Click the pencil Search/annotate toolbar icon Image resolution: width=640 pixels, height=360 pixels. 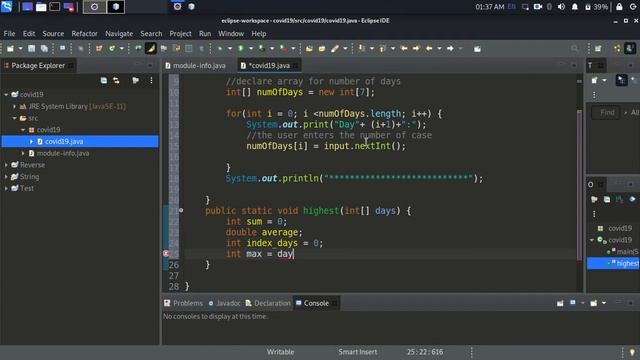pyautogui.click(x=335, y=49)
